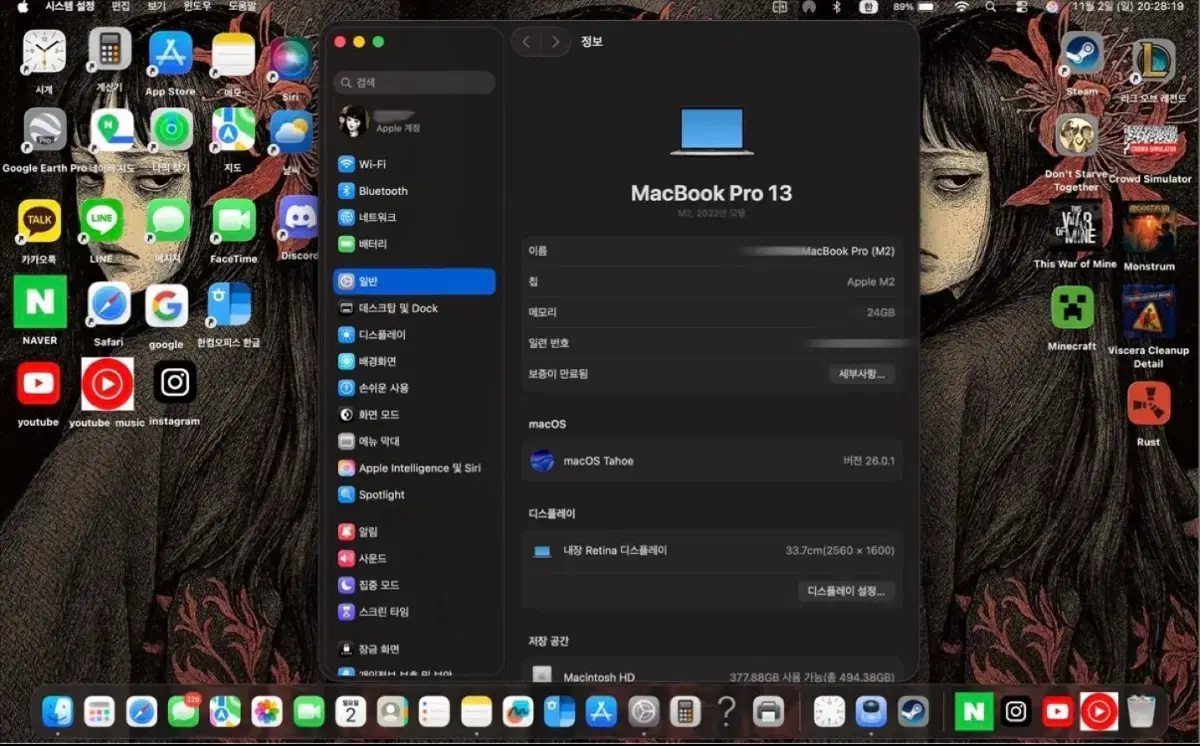Click the macOS Tahoe version row
The height and width of the screenshot is (746, 1200).
[712, 461]
